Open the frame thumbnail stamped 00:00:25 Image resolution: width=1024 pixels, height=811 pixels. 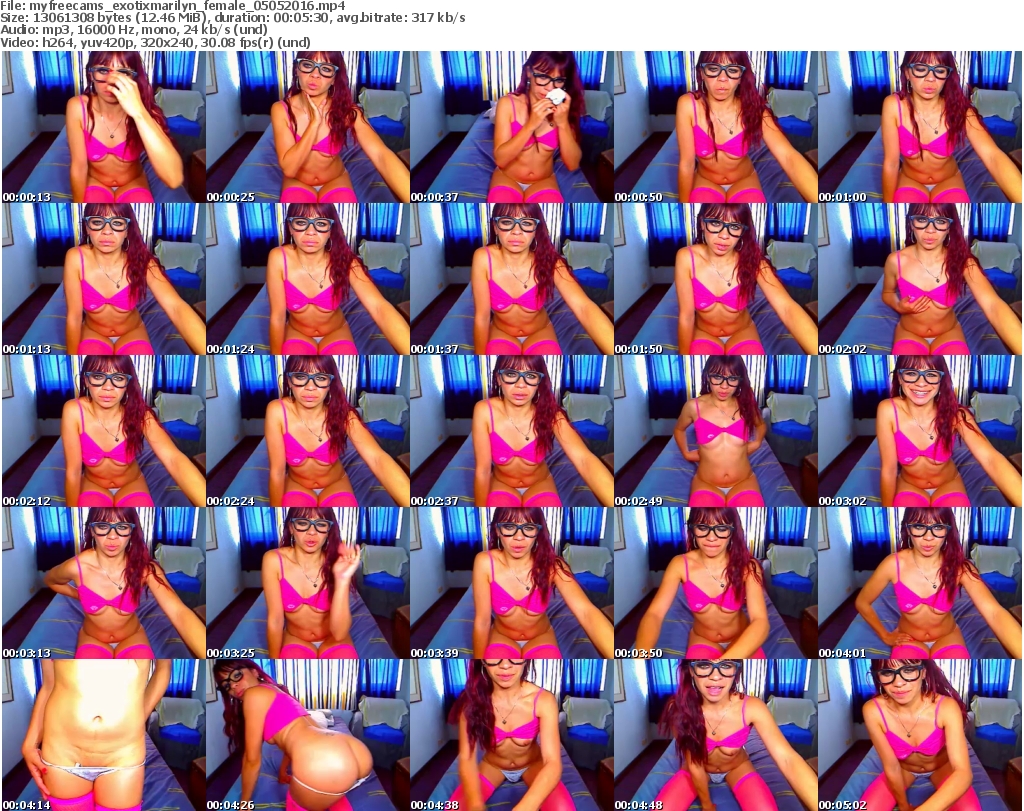(x=308, y=127)
